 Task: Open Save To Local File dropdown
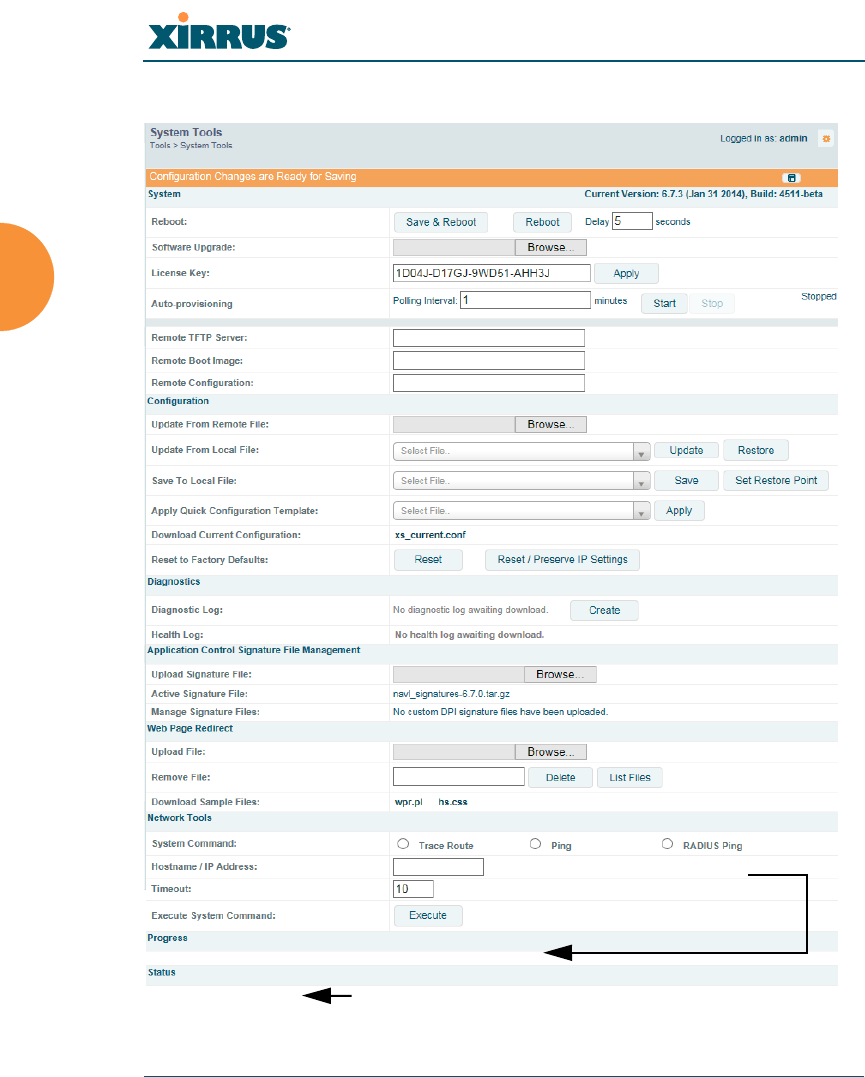[x=521, y=481]
